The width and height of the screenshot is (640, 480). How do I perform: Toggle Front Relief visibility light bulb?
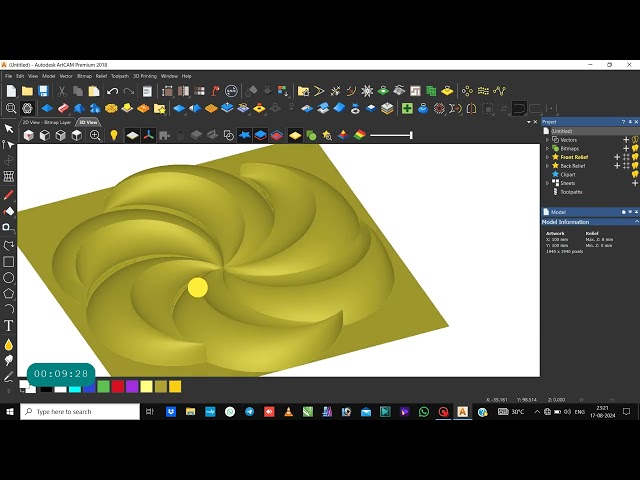click(x=635, y=157)
